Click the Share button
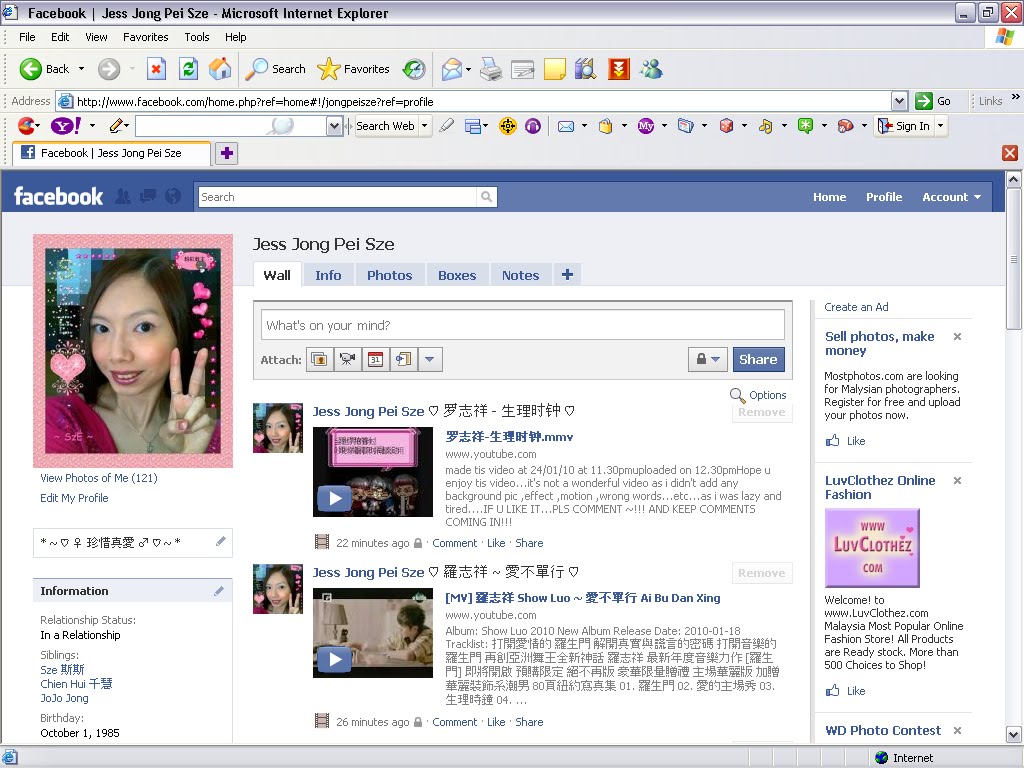Image resolution: width=1024 pixels, height=768 pixels. click(x=758, y=359)
